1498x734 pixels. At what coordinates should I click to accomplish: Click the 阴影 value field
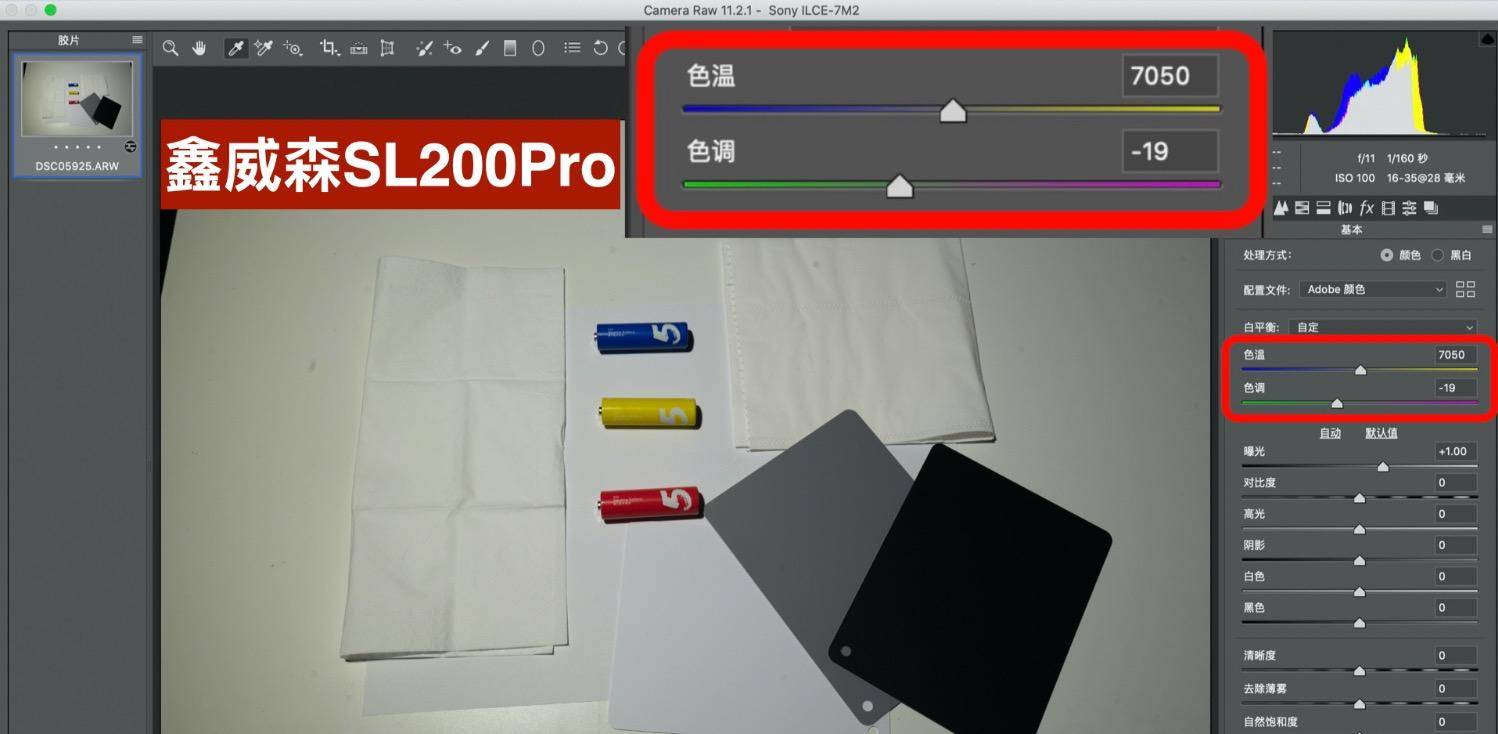[1454, 545]
